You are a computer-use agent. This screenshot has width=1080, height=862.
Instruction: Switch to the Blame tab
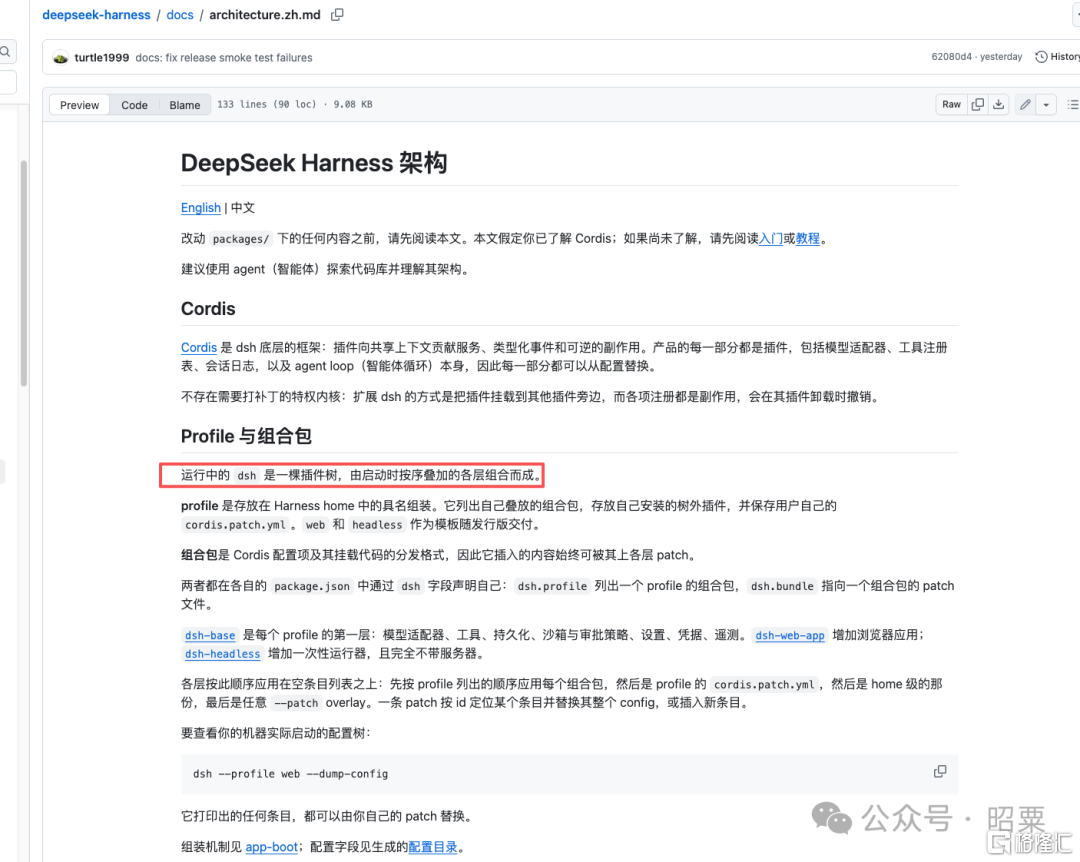coord(185,105)
